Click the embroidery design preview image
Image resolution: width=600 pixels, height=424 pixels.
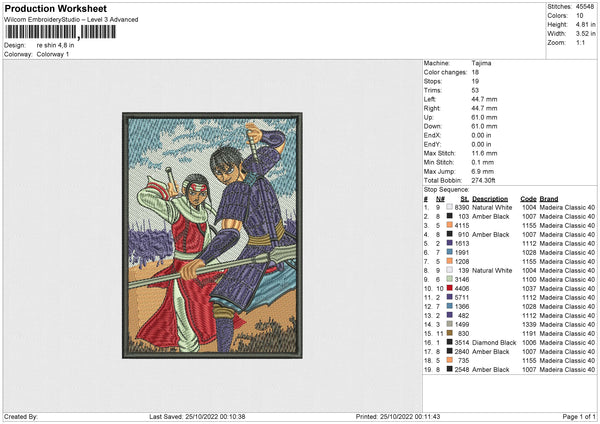click(212, 235)
